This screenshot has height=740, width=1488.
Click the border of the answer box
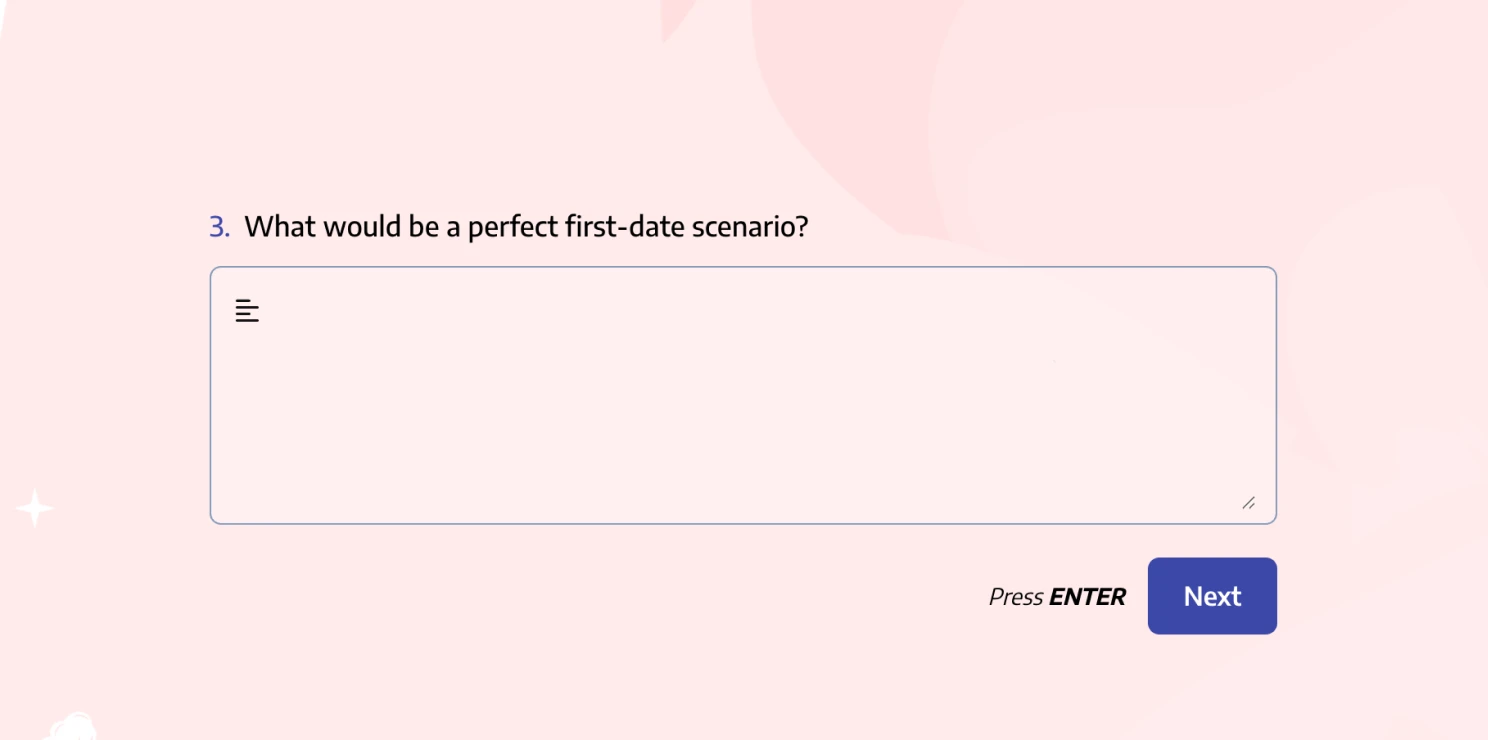click(x=744, y=267)
